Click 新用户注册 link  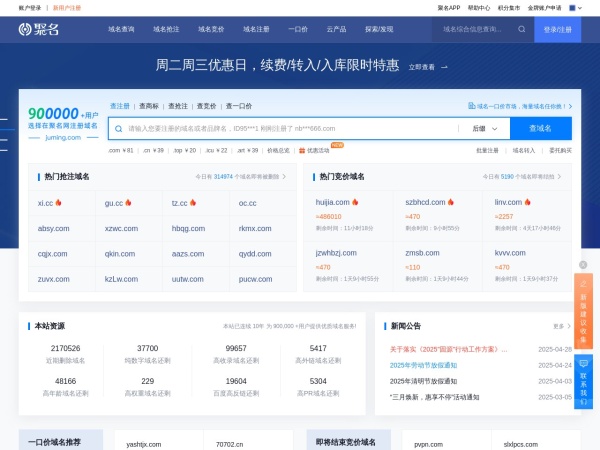coord(67,8)
